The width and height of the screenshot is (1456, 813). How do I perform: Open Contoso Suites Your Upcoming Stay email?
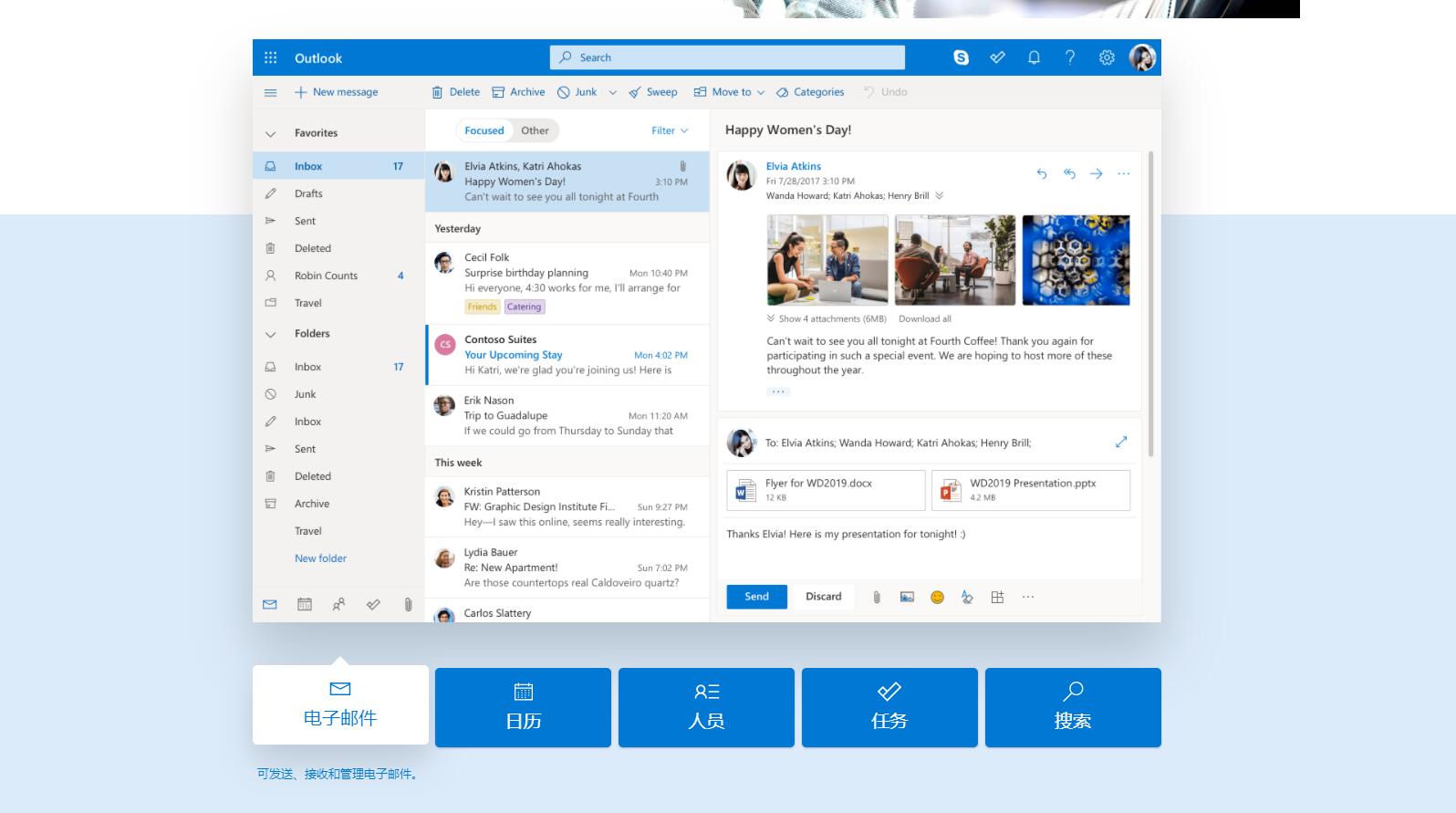567,355
